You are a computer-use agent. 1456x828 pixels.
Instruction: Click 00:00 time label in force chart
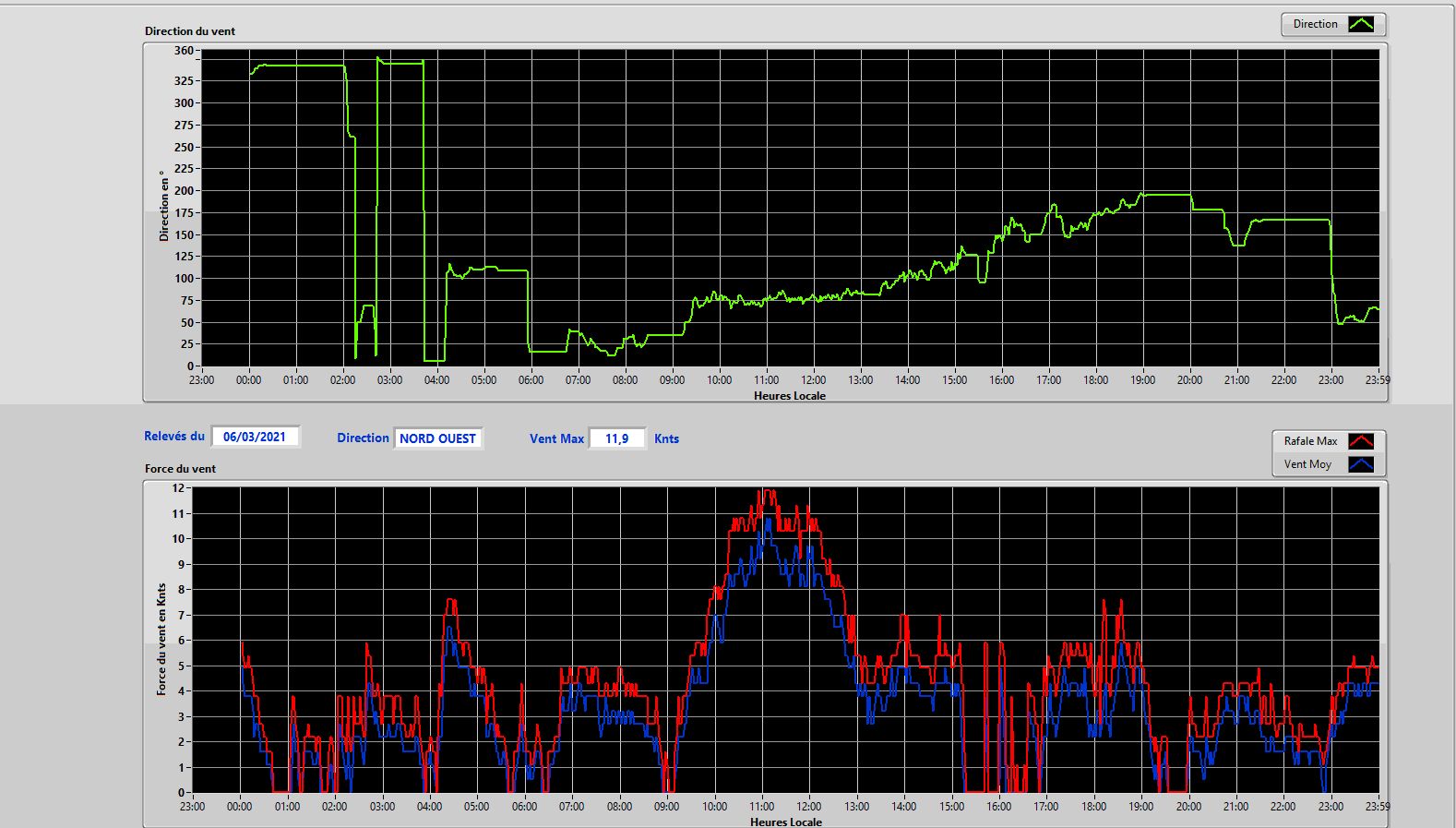[240, 807]
